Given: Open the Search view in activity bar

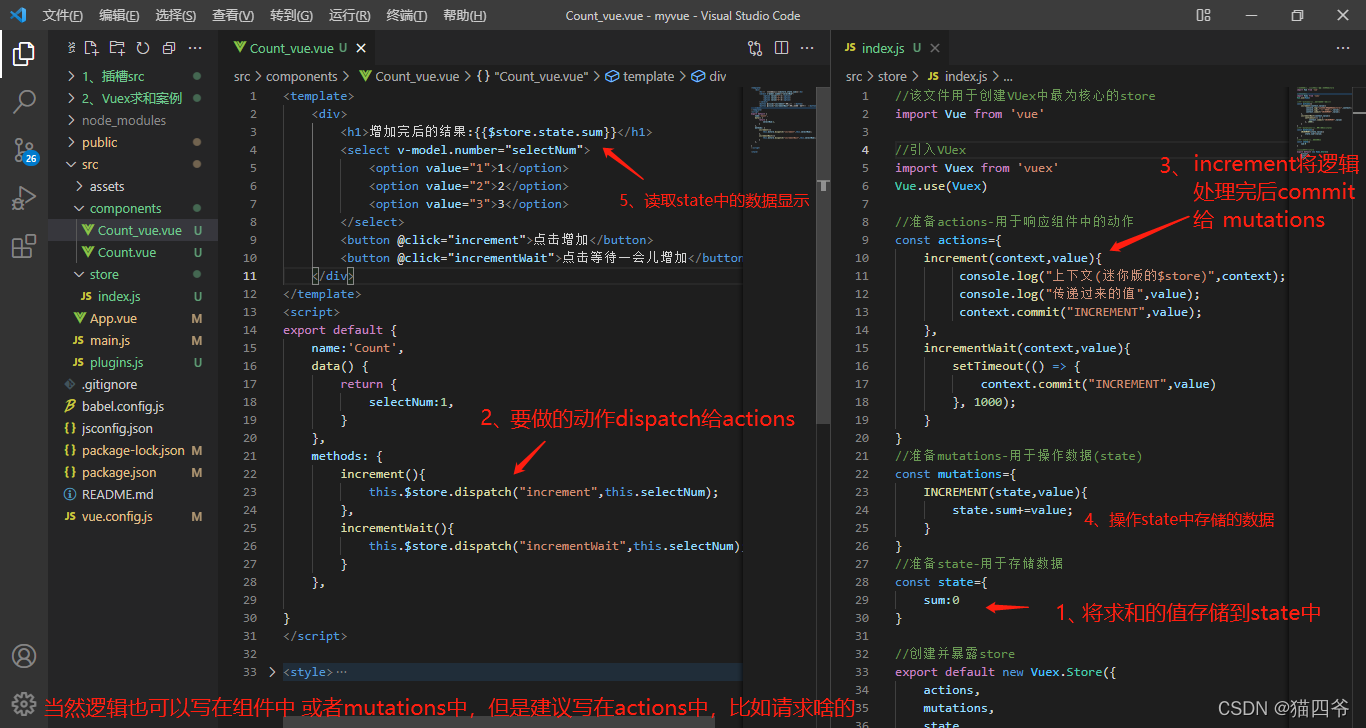Looking at the screenshot, I should (x=24, y=102).
